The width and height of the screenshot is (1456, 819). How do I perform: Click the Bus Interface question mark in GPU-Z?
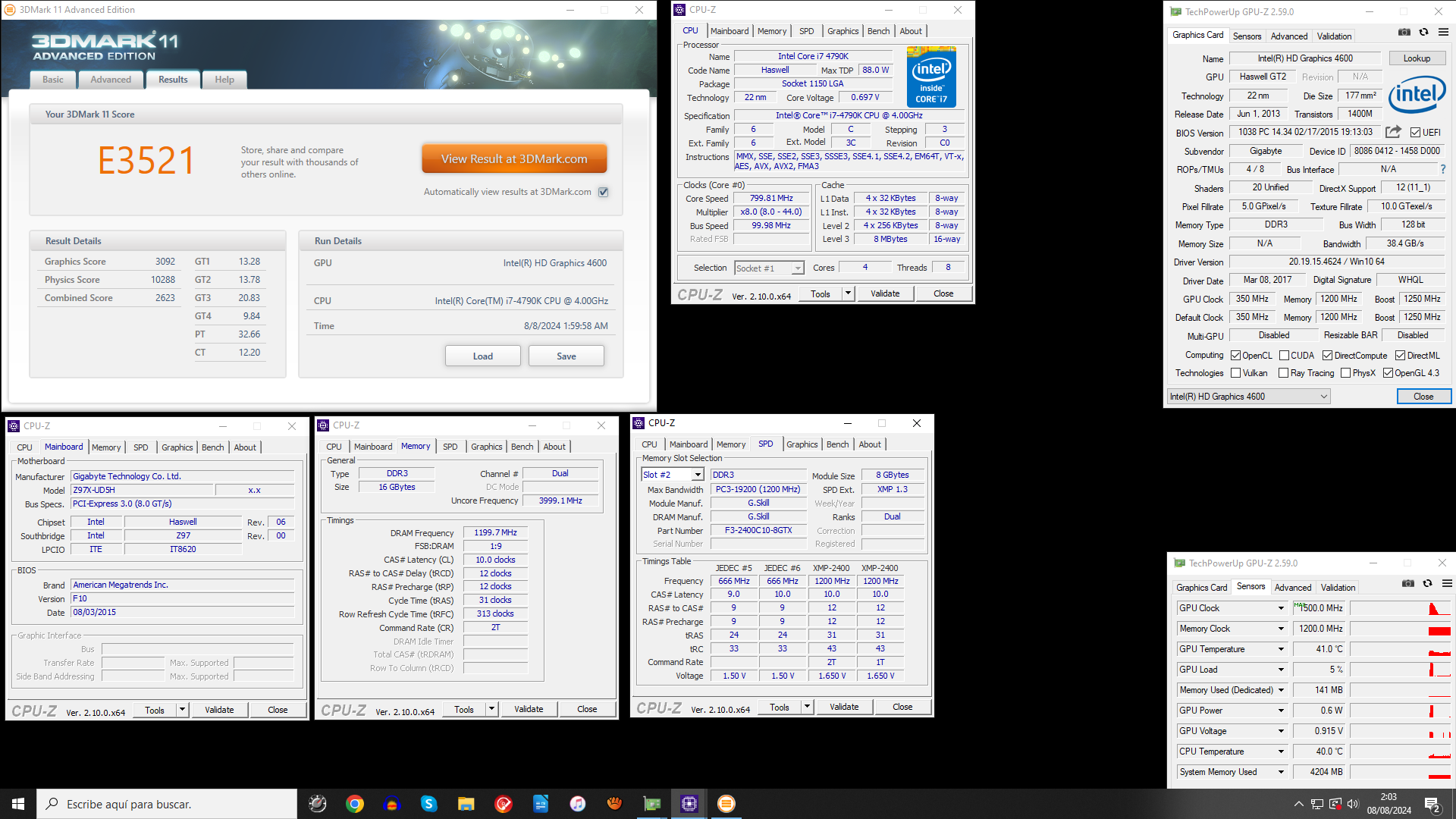tap(1442, 169)
